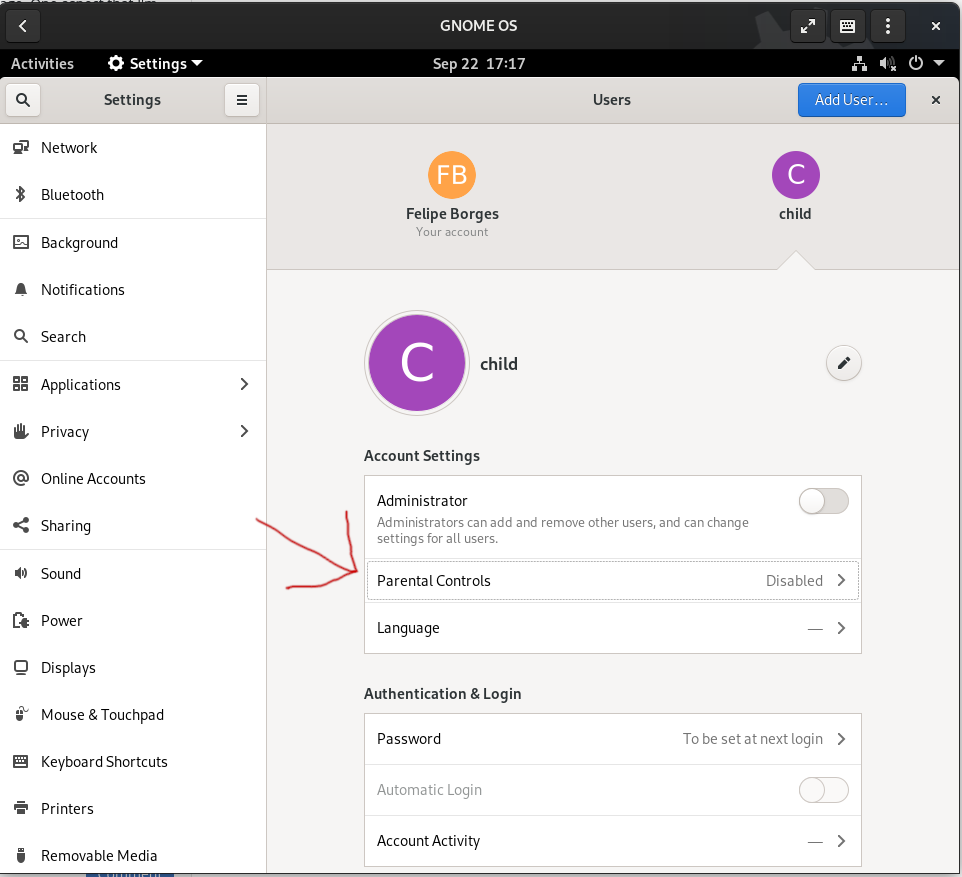Open the Language row
Viewport: 962px width, 877px height.
click(x=612, y=628)
